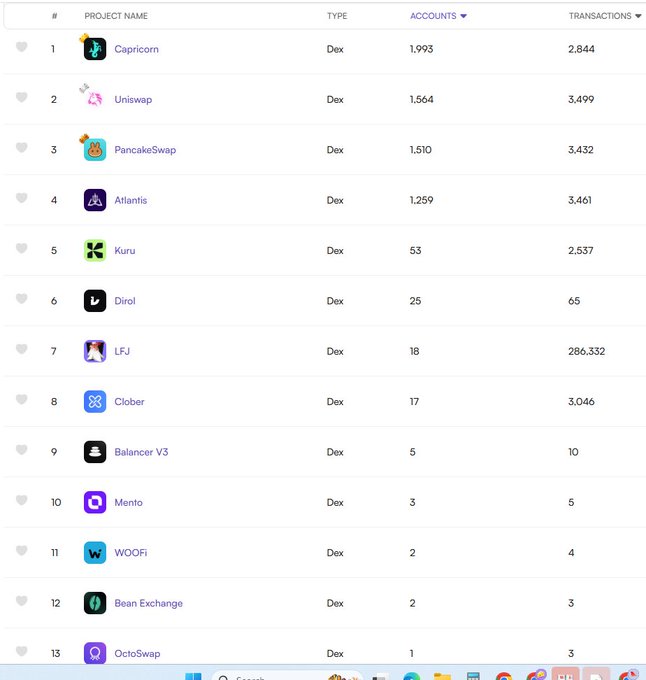646x680 pixels.
Task: Click the transactions value 286,332
Action: [586, 351]
